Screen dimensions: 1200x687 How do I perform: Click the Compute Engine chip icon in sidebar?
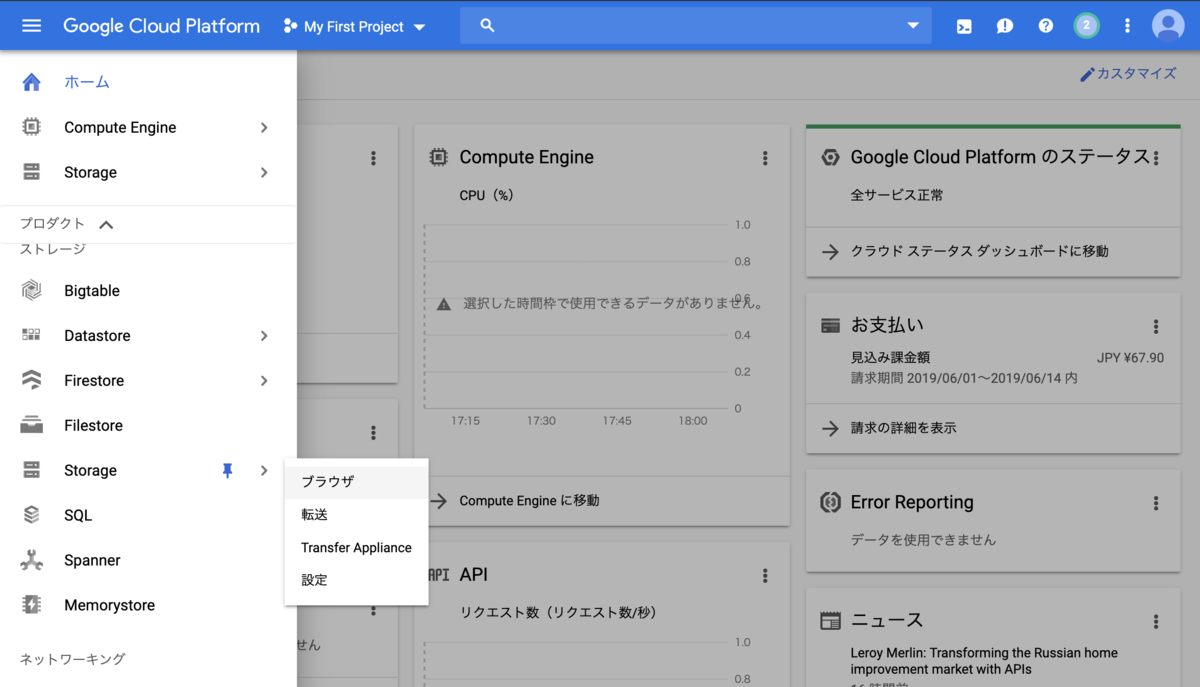[31, 127]
